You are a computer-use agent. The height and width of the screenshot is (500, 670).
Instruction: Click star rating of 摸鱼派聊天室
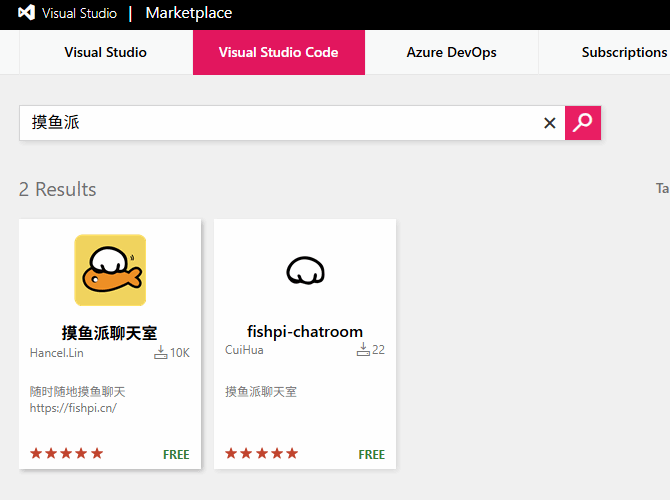point(67,453)
